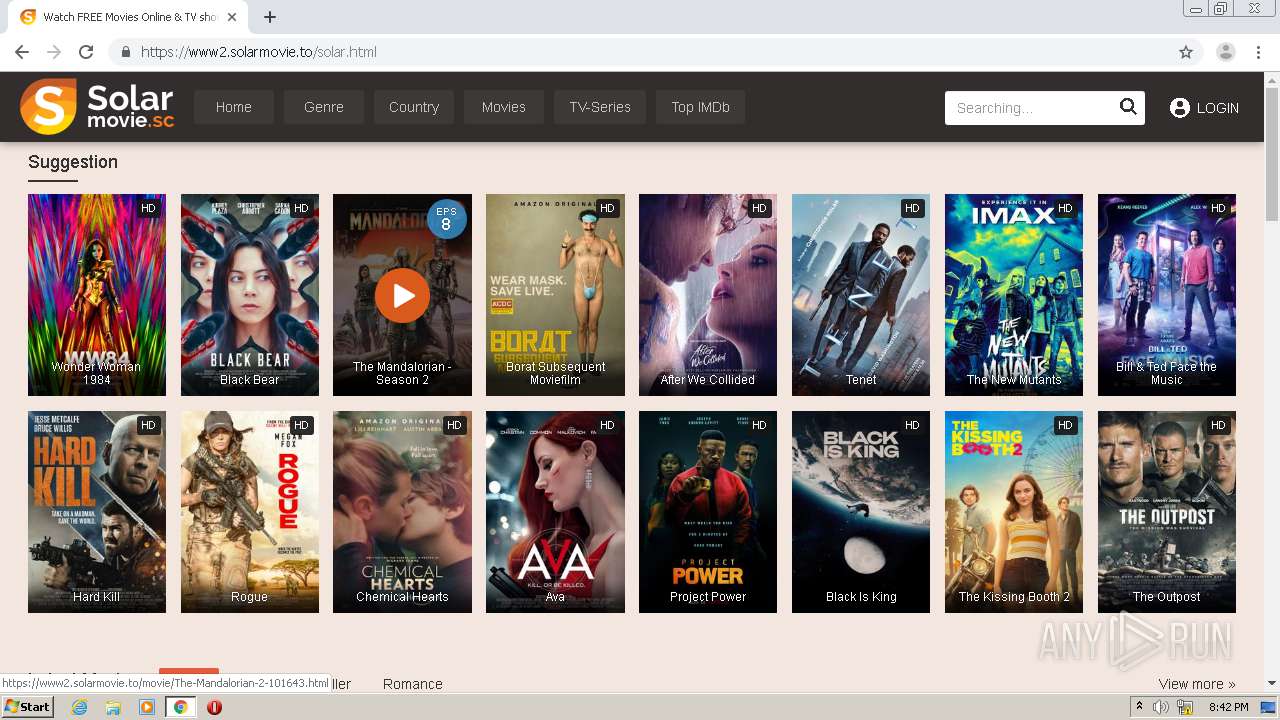1280x720 pixels.
Task: Bookmark this page with star icon
Action: (1186, 52)
